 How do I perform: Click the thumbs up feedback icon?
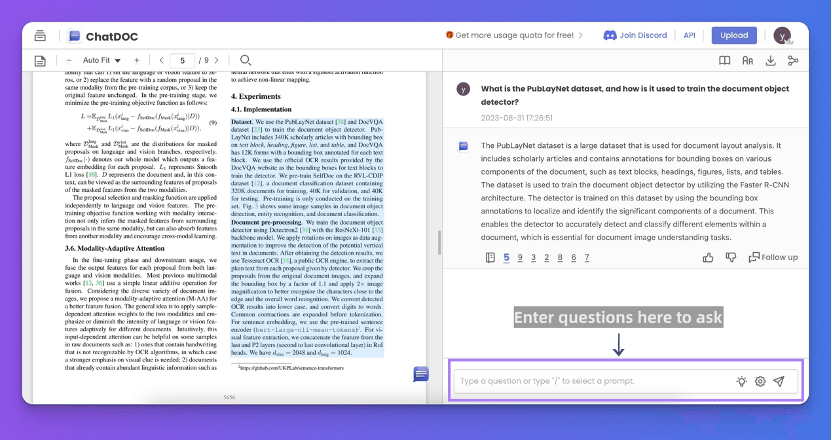click(709, 257)
